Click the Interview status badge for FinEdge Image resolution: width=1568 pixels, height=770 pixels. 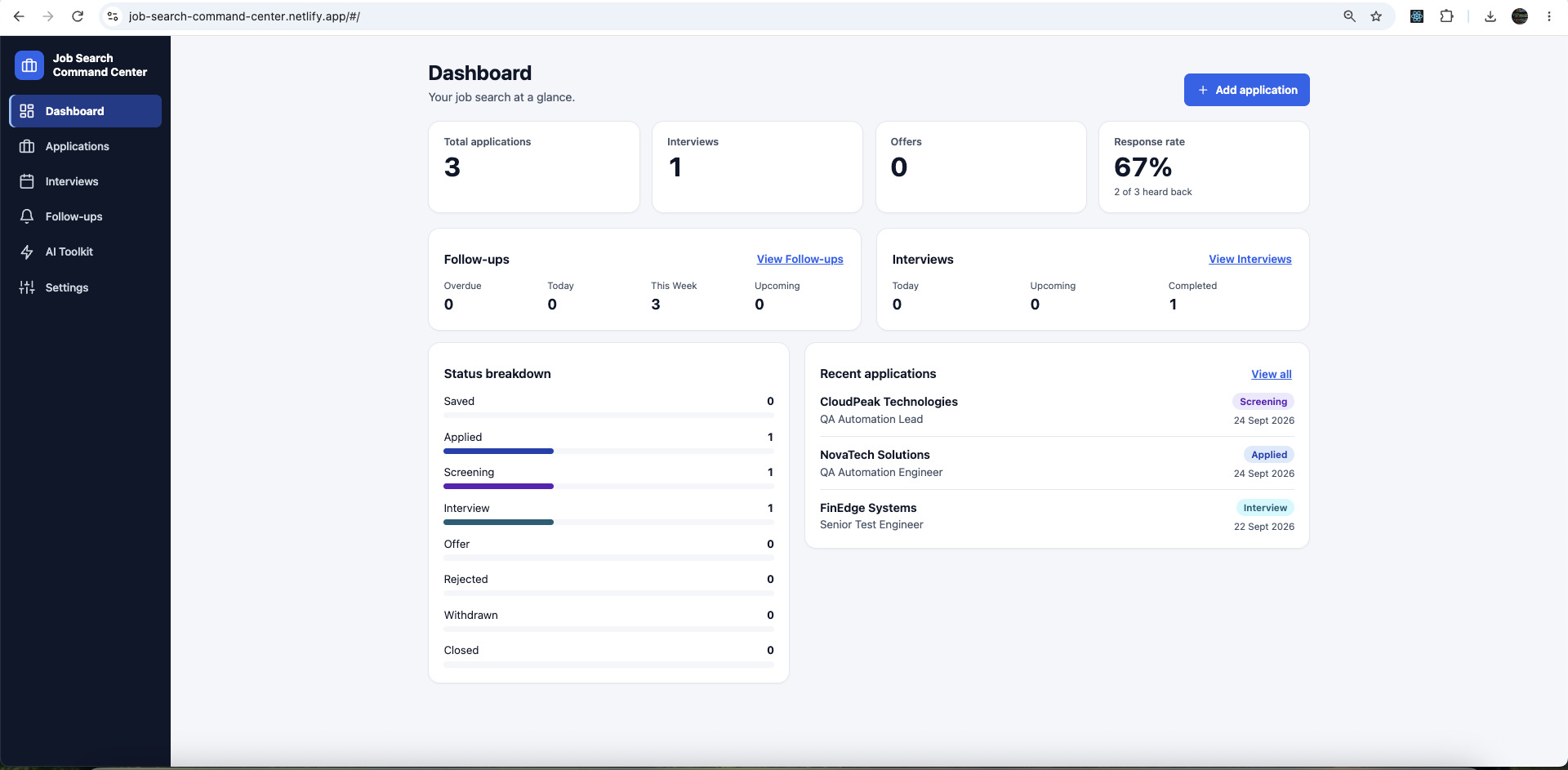point(1265,508)
